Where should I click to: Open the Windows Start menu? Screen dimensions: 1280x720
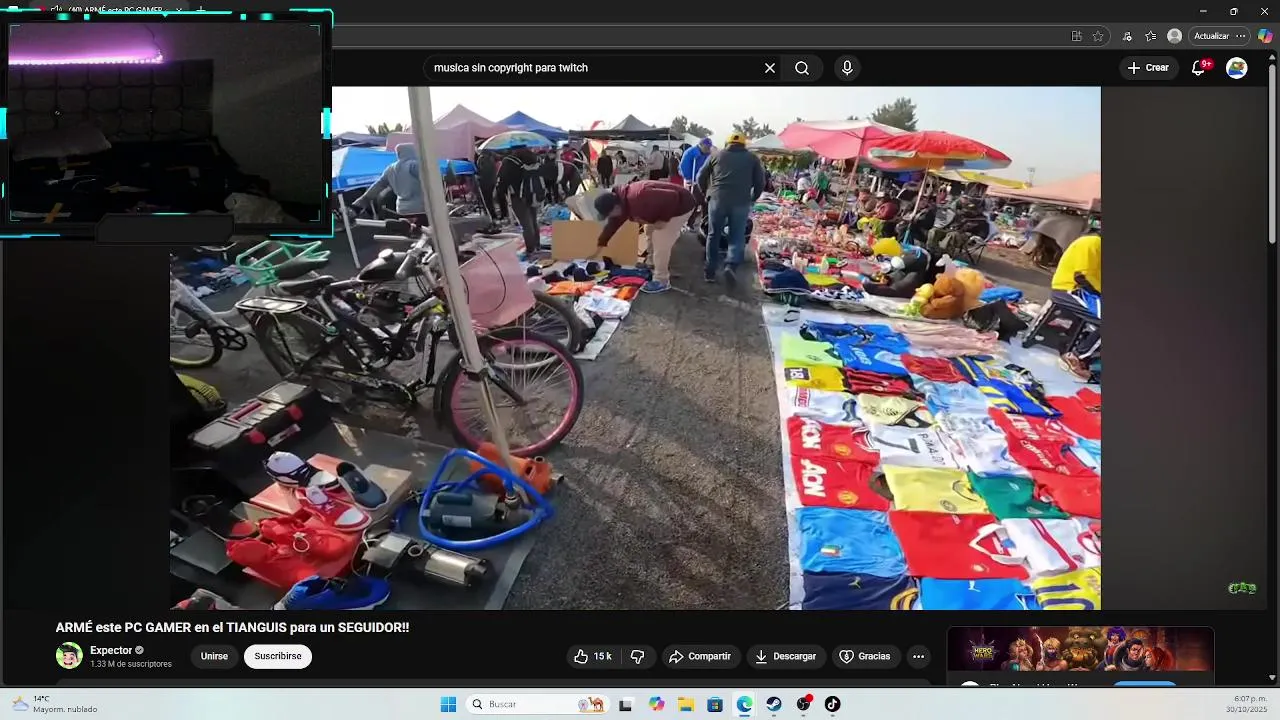[x=448, y=704]
